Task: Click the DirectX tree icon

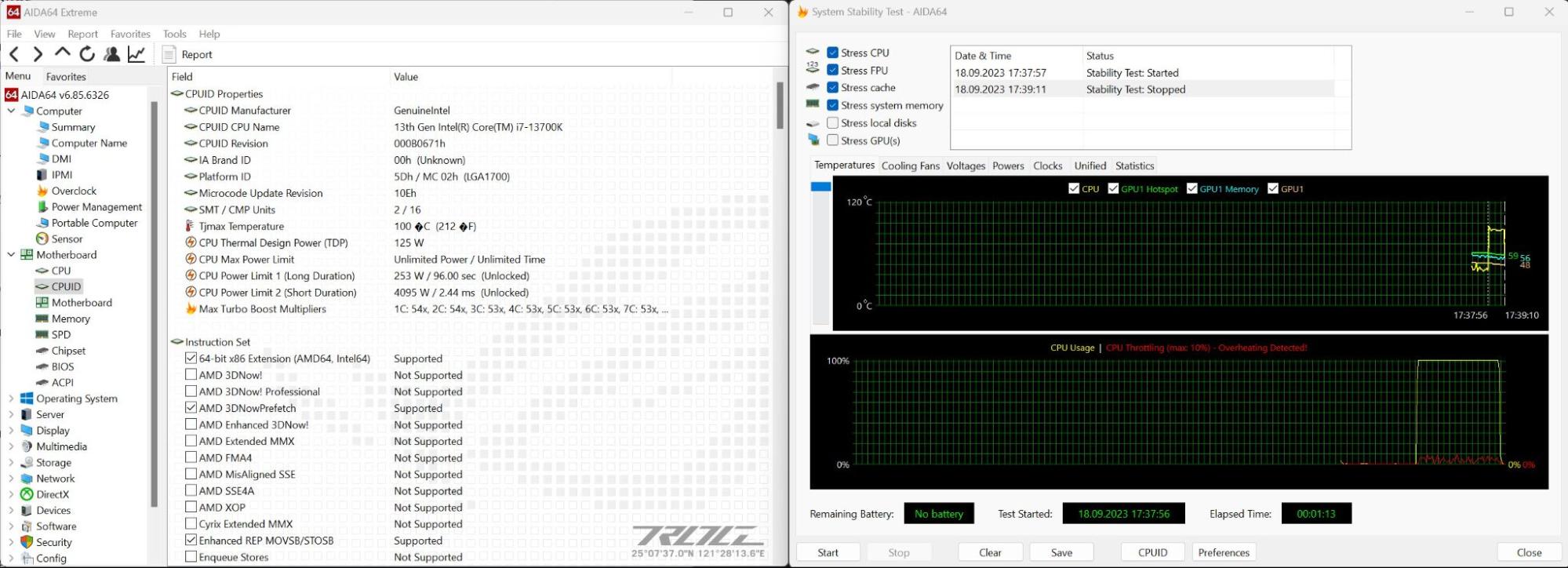Action: [x=27, y=494]
